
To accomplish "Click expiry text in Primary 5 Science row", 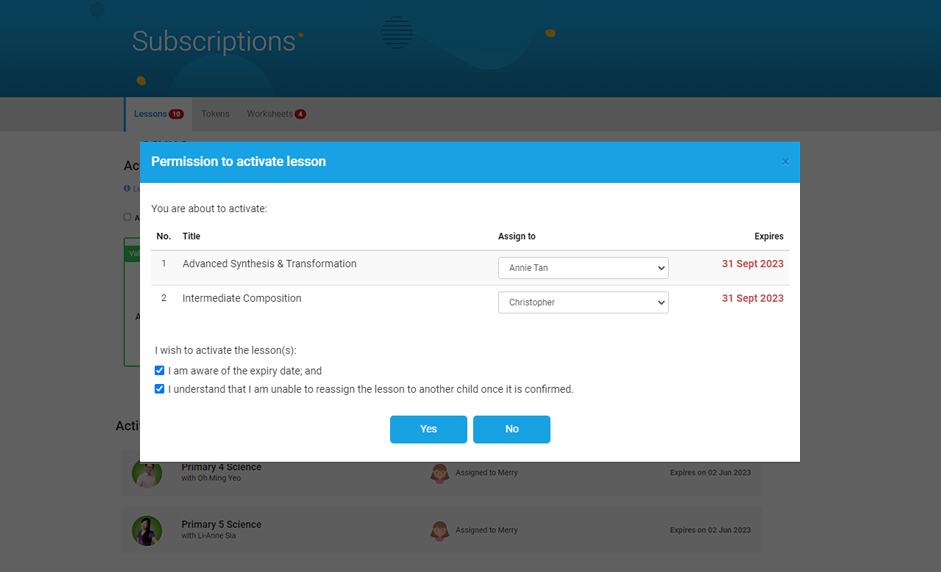I will (x=711, y=531).
